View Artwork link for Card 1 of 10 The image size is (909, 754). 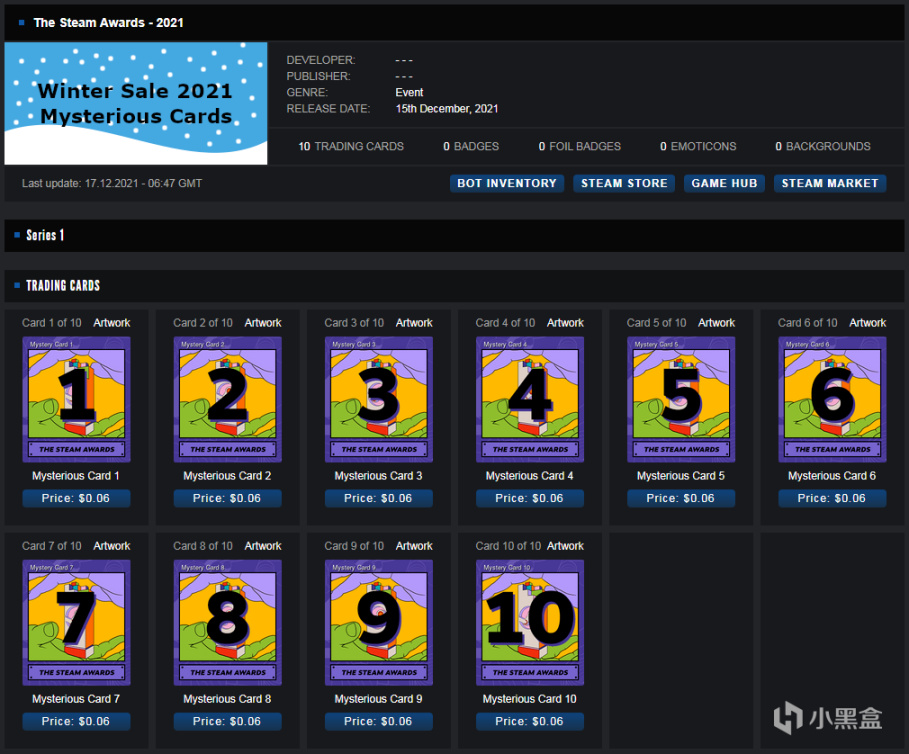[x=112, y=323]
